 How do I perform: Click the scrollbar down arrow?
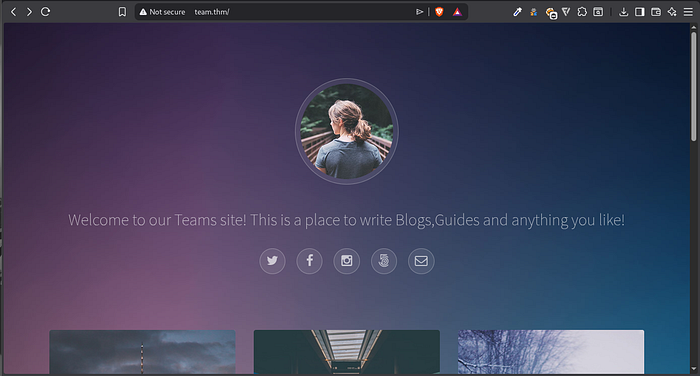[694, 369]
